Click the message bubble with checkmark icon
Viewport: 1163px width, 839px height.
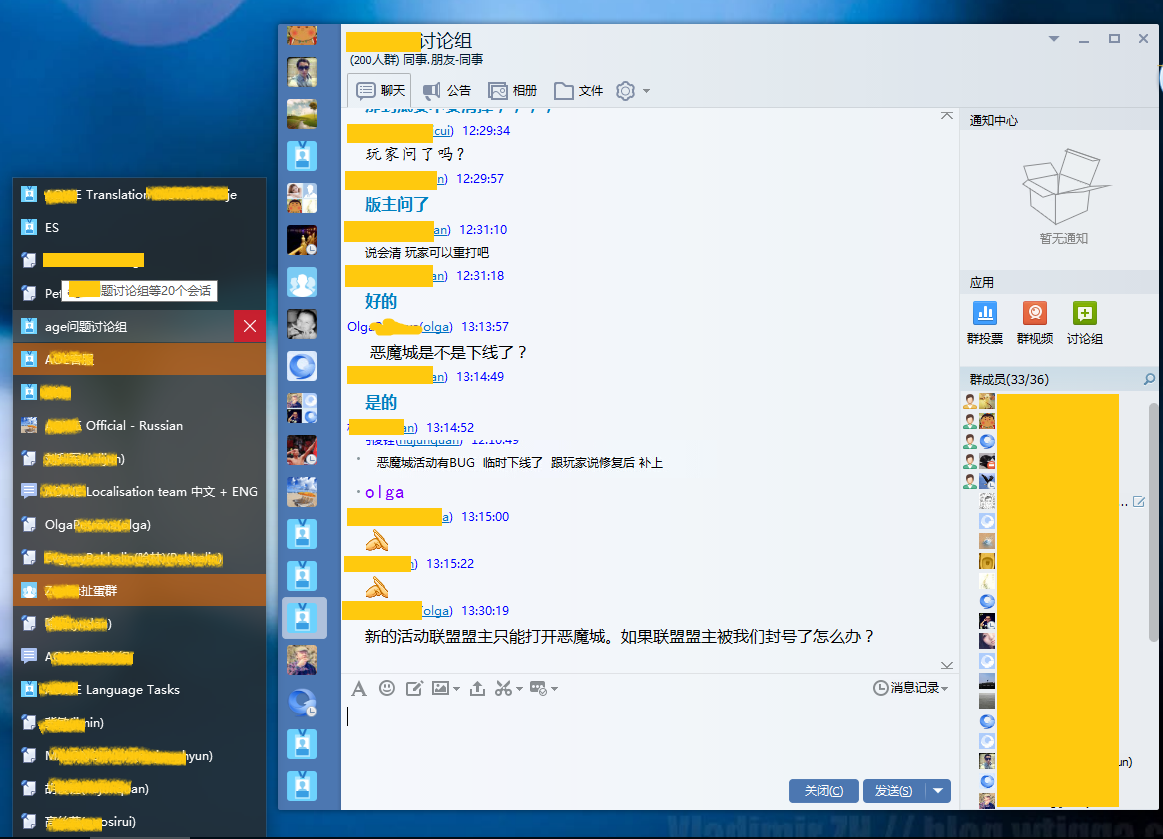point(538,688)
